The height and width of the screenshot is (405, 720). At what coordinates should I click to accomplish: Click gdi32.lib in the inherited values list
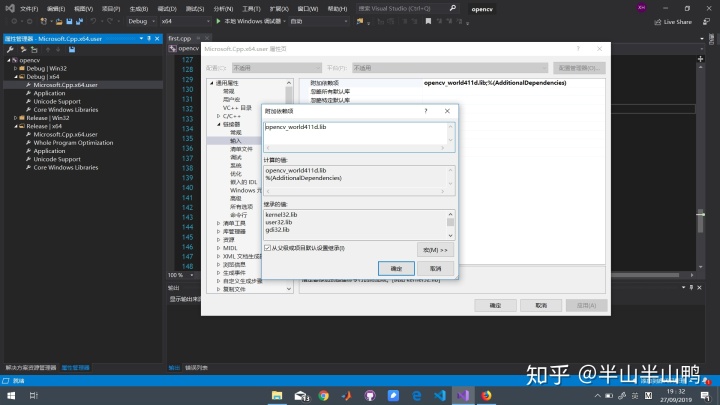click(x=277, y=230)
